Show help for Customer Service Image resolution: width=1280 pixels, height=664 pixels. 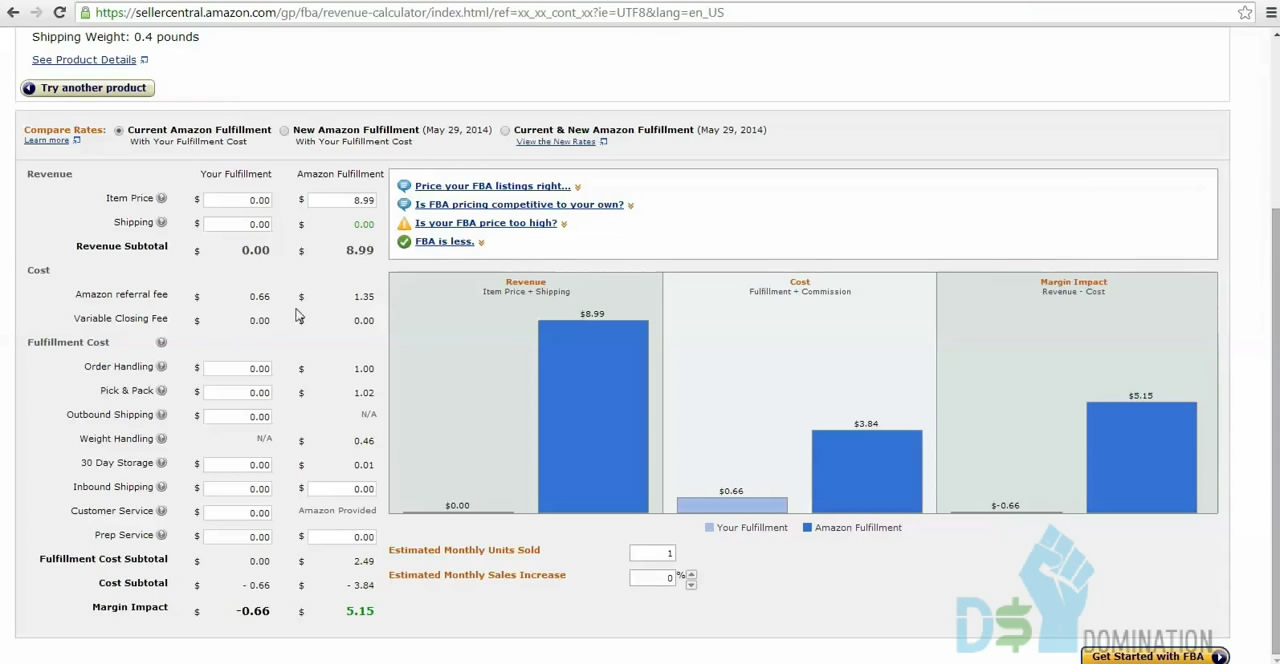click(162, 511)
